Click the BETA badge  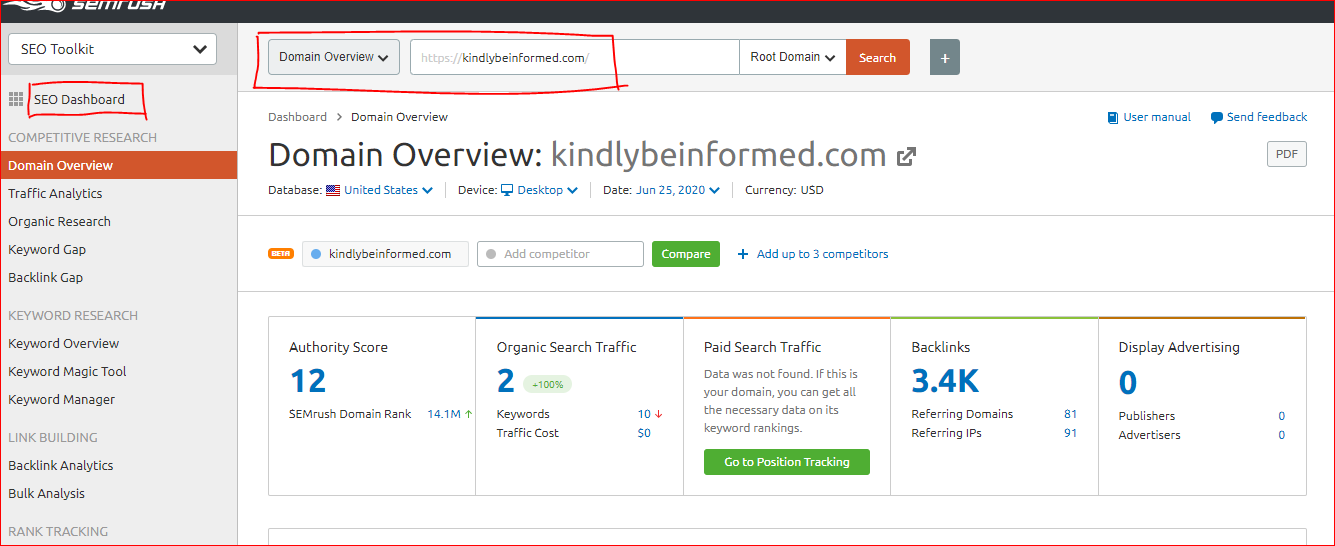[281, 254]
